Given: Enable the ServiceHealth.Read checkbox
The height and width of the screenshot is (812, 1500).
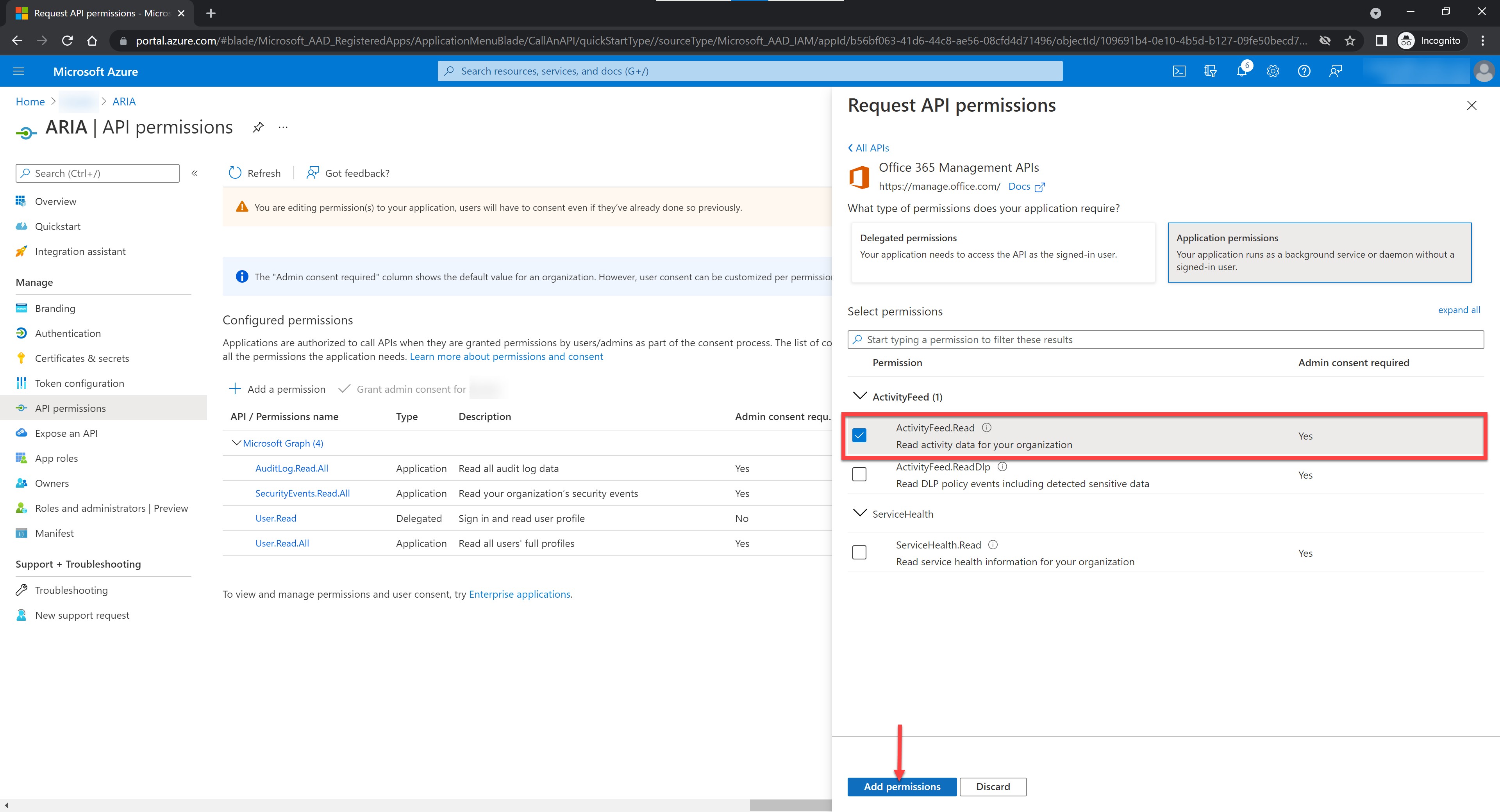Looking at the screenshot, I should coord(859,552).
